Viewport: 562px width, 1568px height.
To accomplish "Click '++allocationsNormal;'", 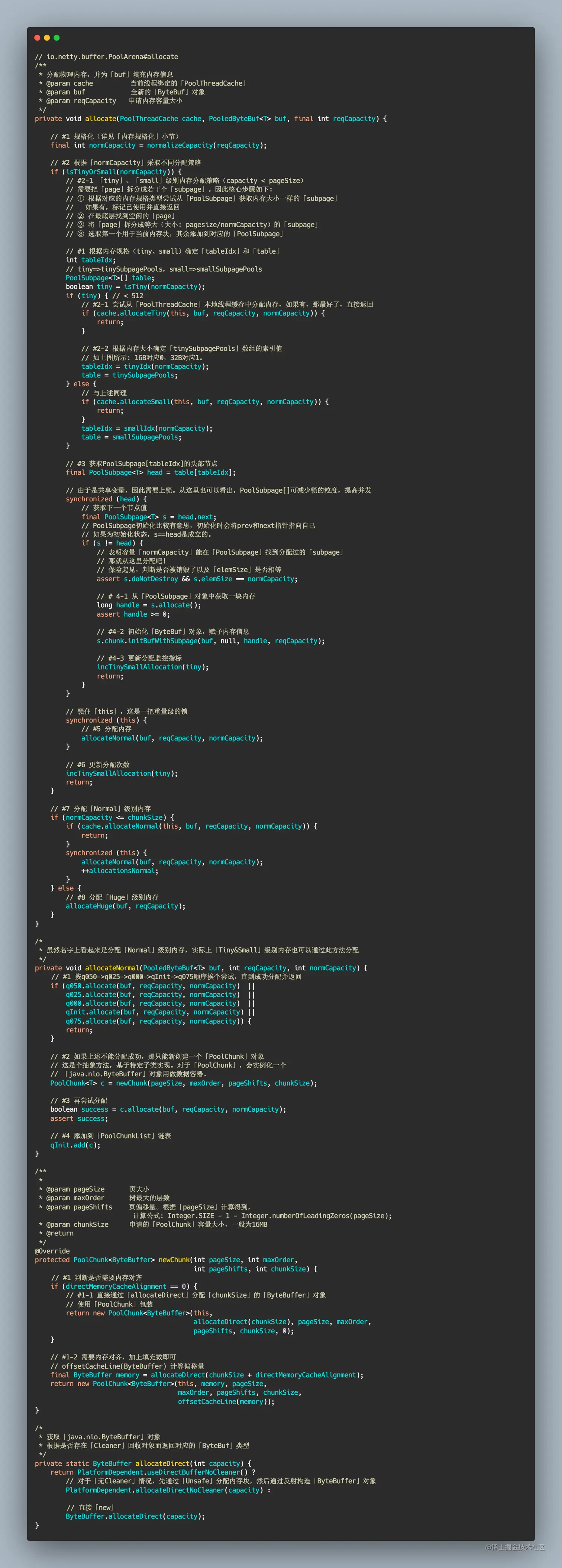I will click(x=120, y=871).
